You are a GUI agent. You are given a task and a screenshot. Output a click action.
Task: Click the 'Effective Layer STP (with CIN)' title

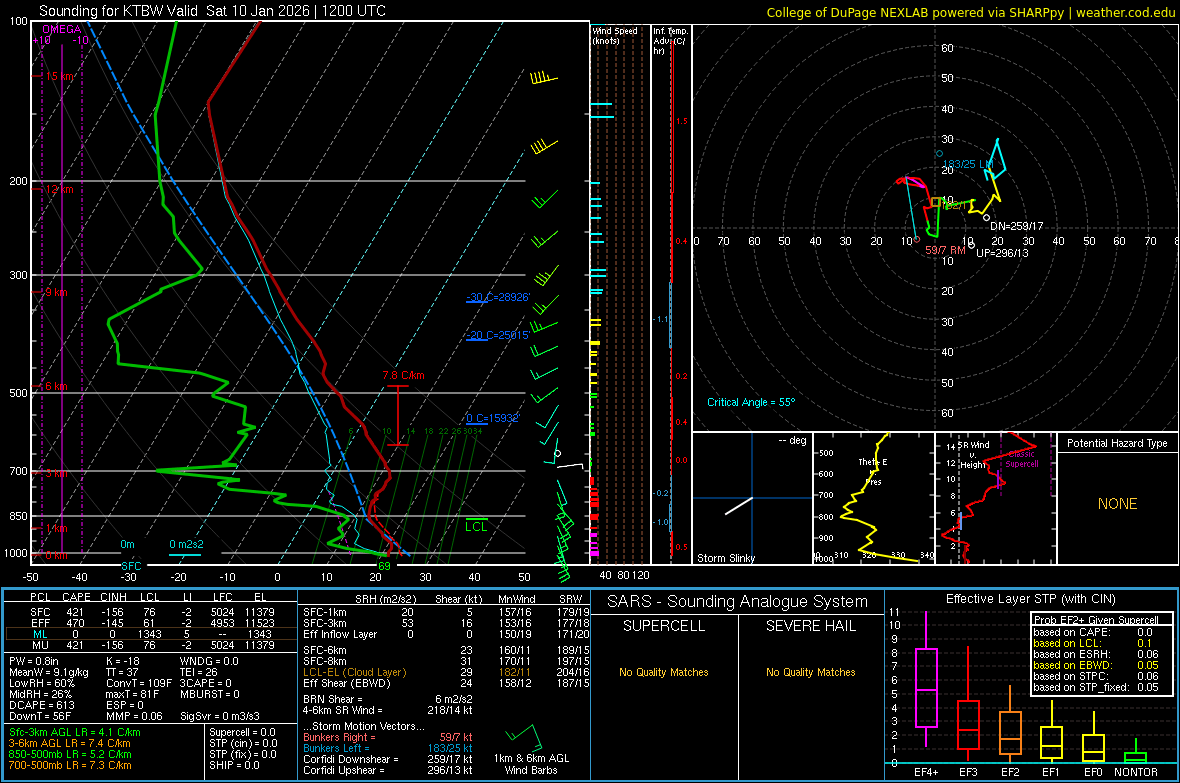coord(1030,599)
